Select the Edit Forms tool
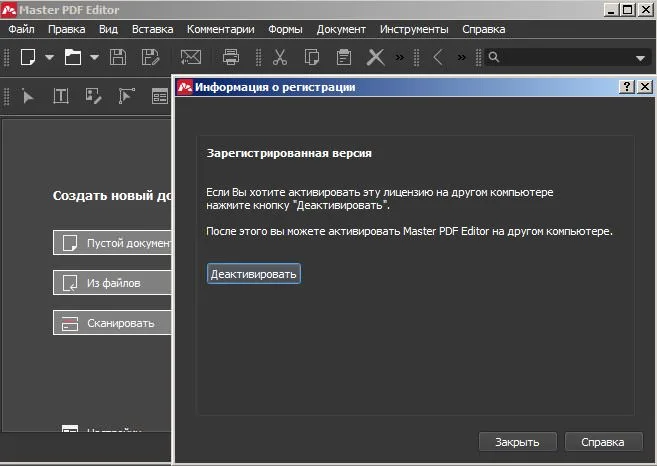Viewport: 657px width, 466px height. [x=126, y=96]
